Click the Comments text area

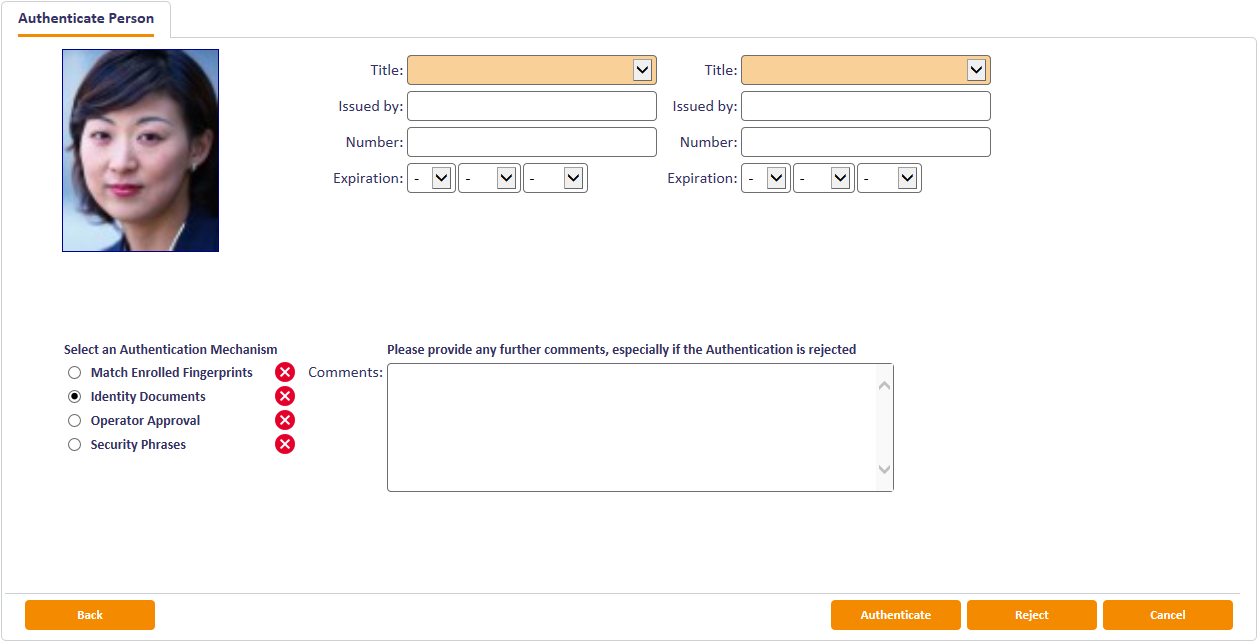[630, 427]
